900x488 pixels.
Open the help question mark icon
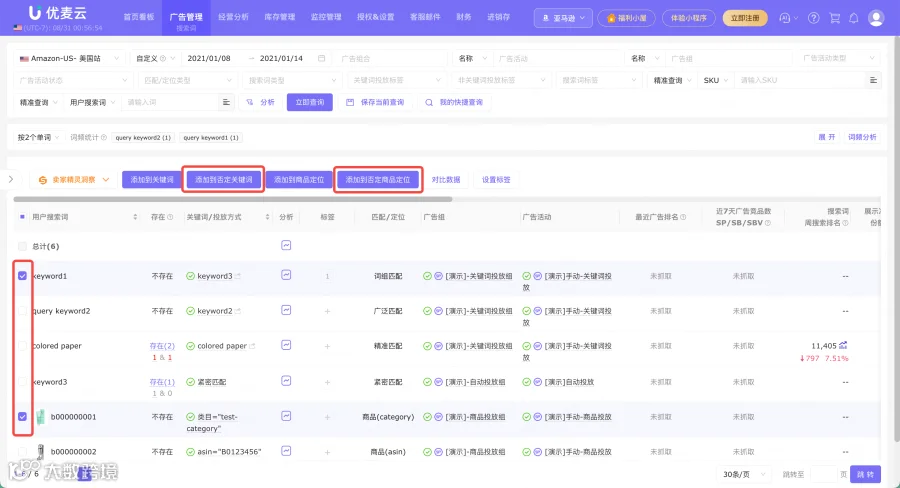coord(813,18)
